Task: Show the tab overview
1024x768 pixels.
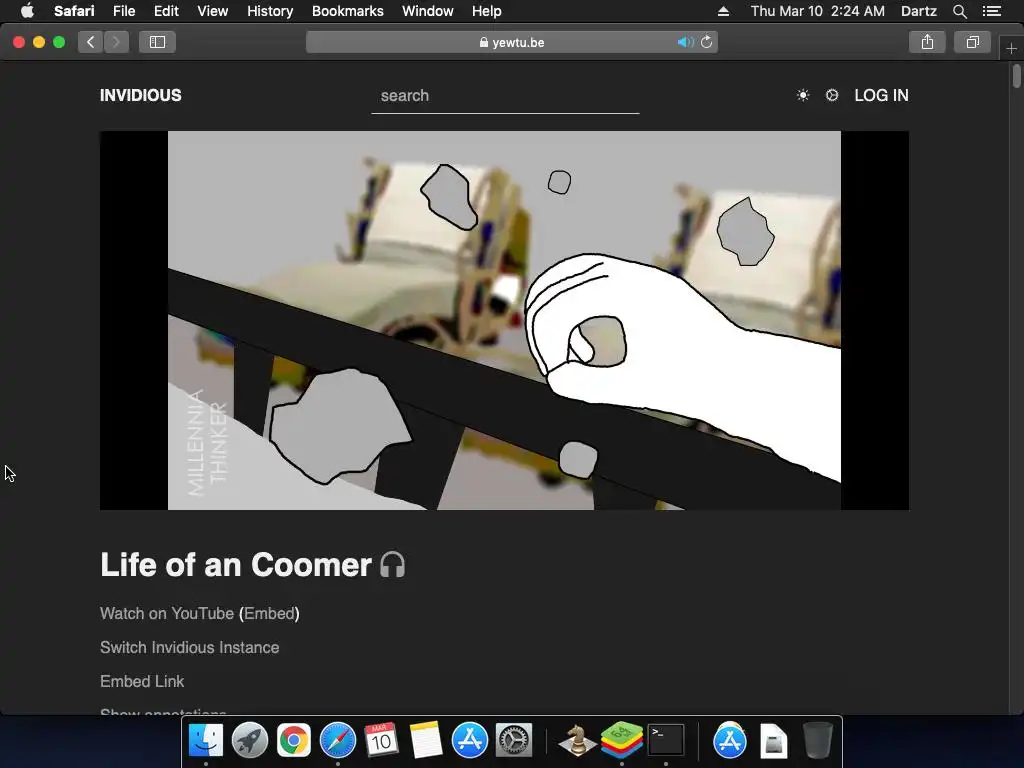Action: [x=972, y=42]
